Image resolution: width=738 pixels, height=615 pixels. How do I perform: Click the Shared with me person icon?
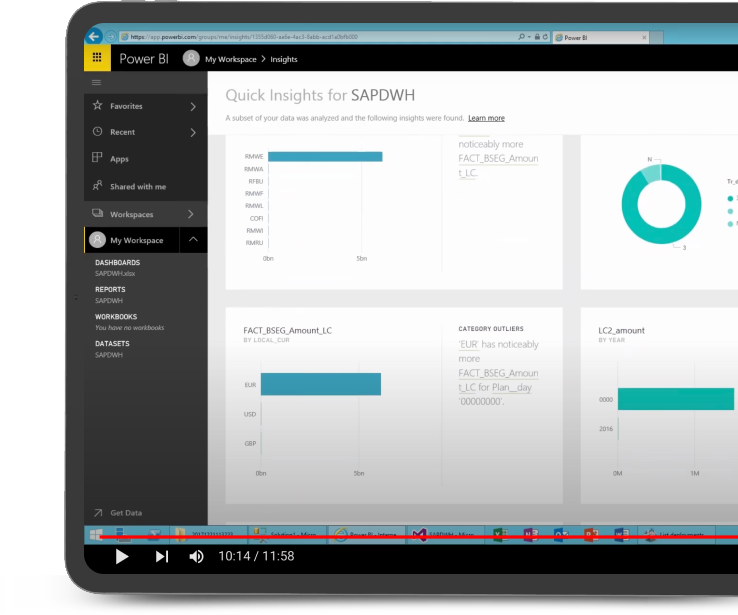click(x=97, y=185)
